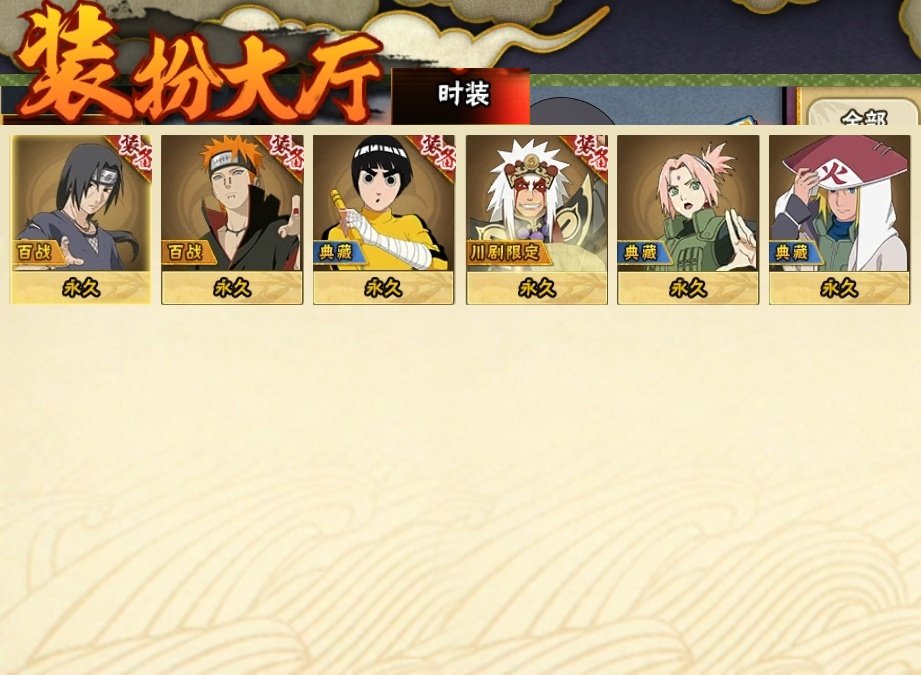Open the 时装 tab
This screenshot has width=921, height=675.
tap(461, 96)
